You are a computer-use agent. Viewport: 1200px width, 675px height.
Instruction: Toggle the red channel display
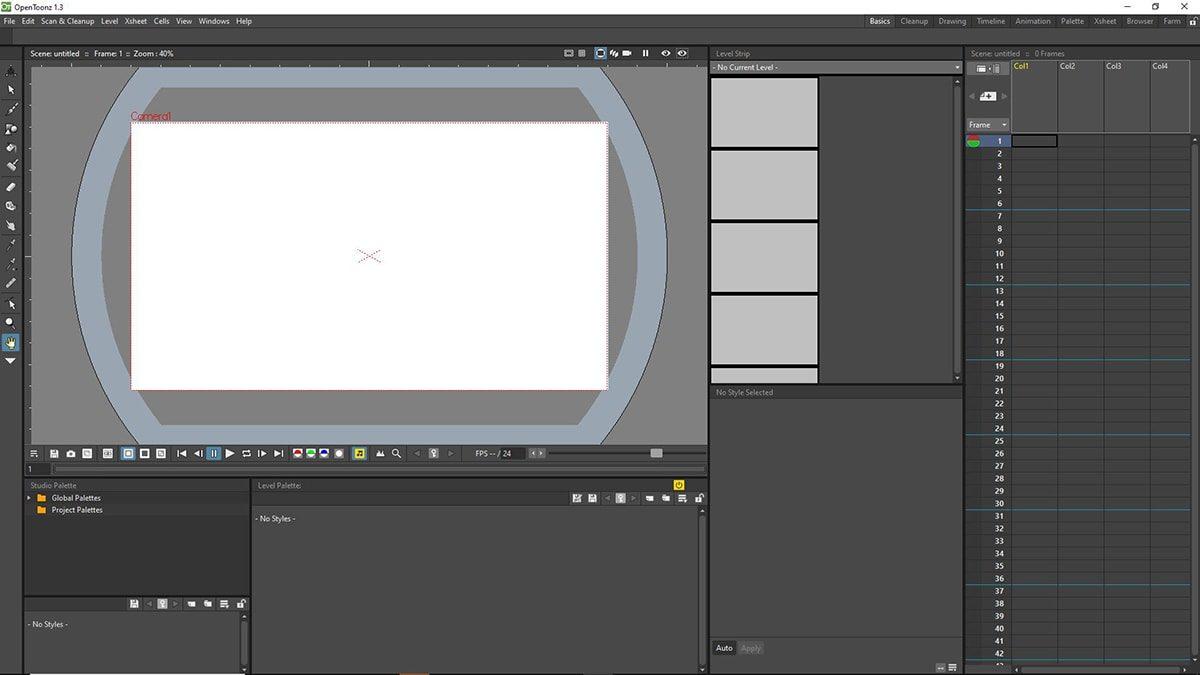(297, 453)
